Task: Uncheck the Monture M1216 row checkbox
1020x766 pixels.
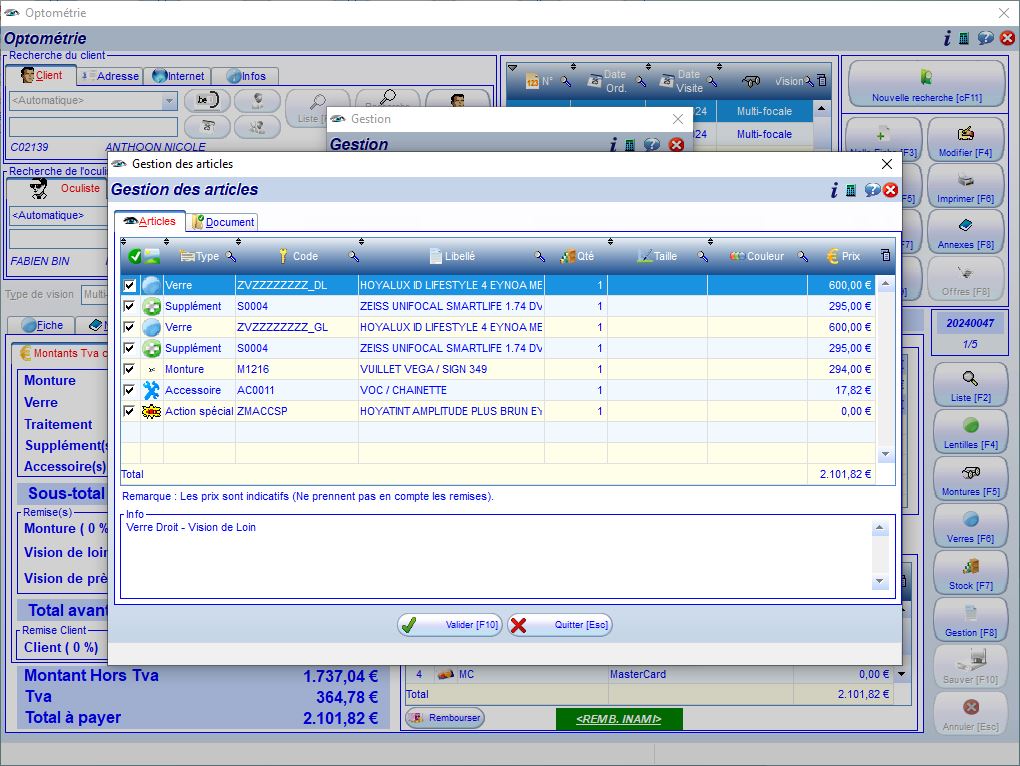Action: pos(129,369)
